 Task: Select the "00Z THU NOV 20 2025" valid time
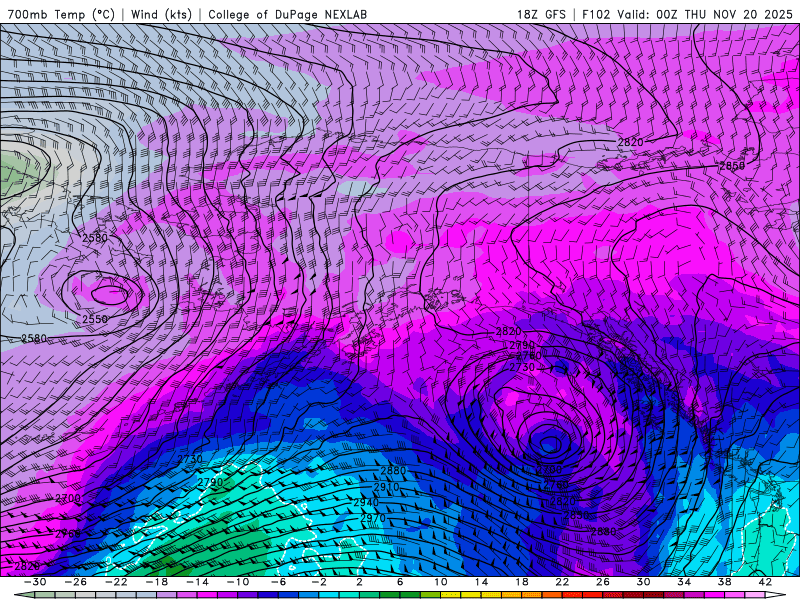pyautogui.click(x=724, y=15)
